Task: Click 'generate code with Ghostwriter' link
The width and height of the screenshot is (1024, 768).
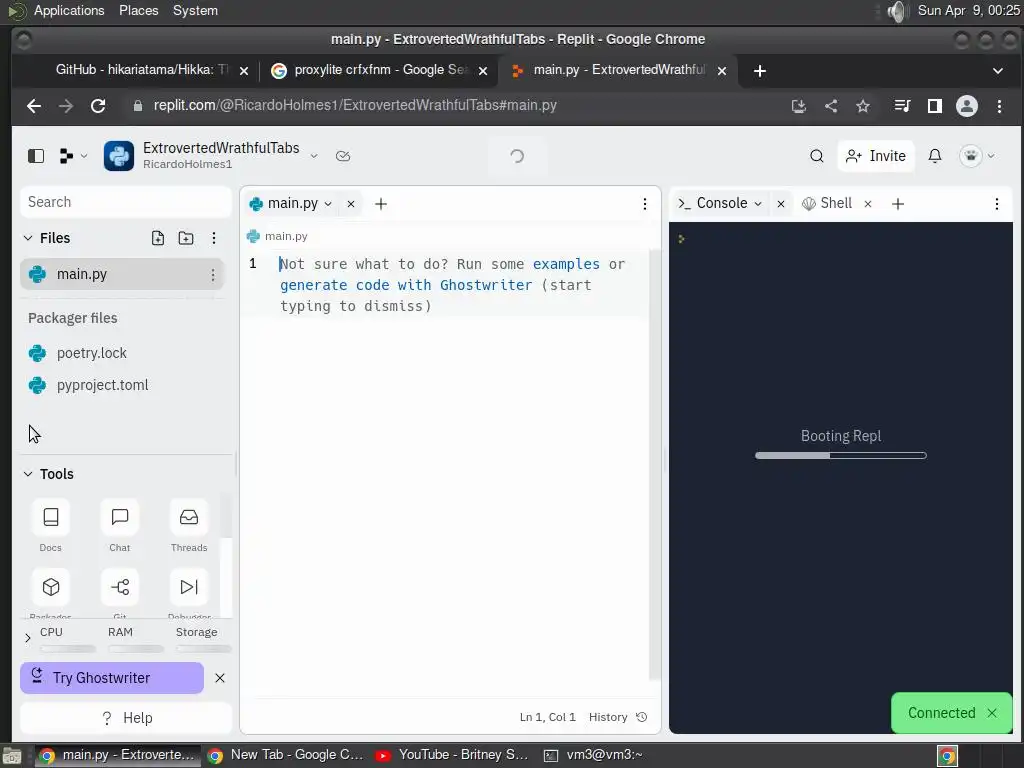Action: click(x=406, y=285)
